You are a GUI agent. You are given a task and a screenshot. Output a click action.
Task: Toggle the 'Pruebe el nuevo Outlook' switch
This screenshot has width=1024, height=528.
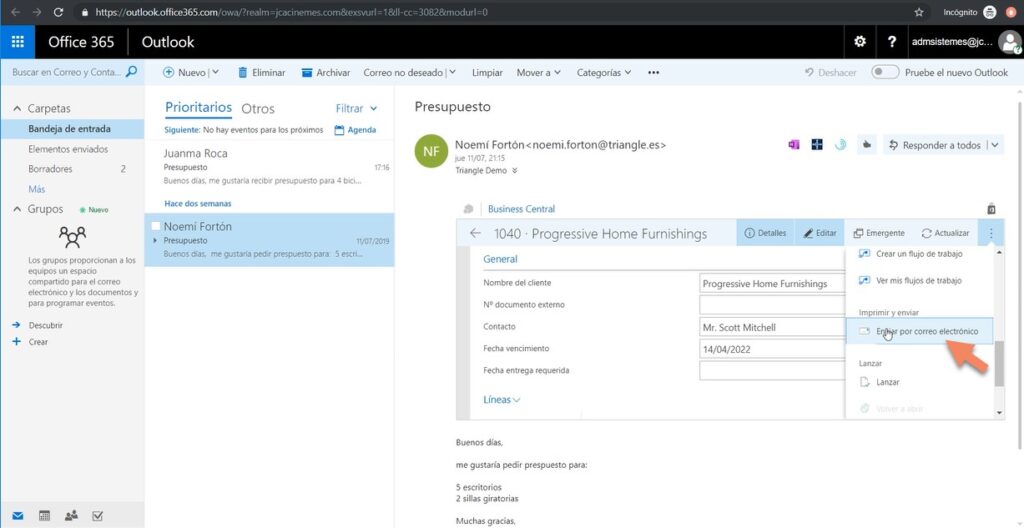pyautogui.click(x=885, y=72)
